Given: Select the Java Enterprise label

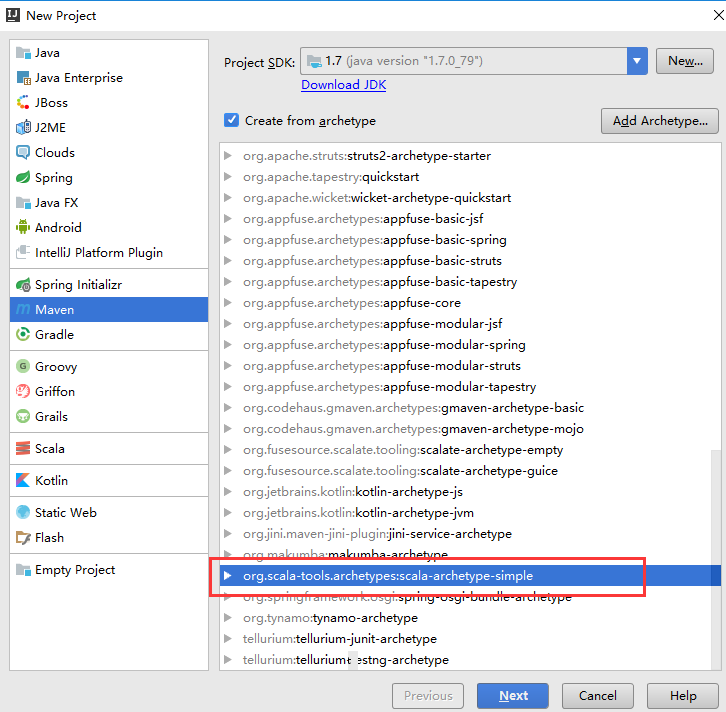Looking at the screenshot, I should [x=79, y=78].
